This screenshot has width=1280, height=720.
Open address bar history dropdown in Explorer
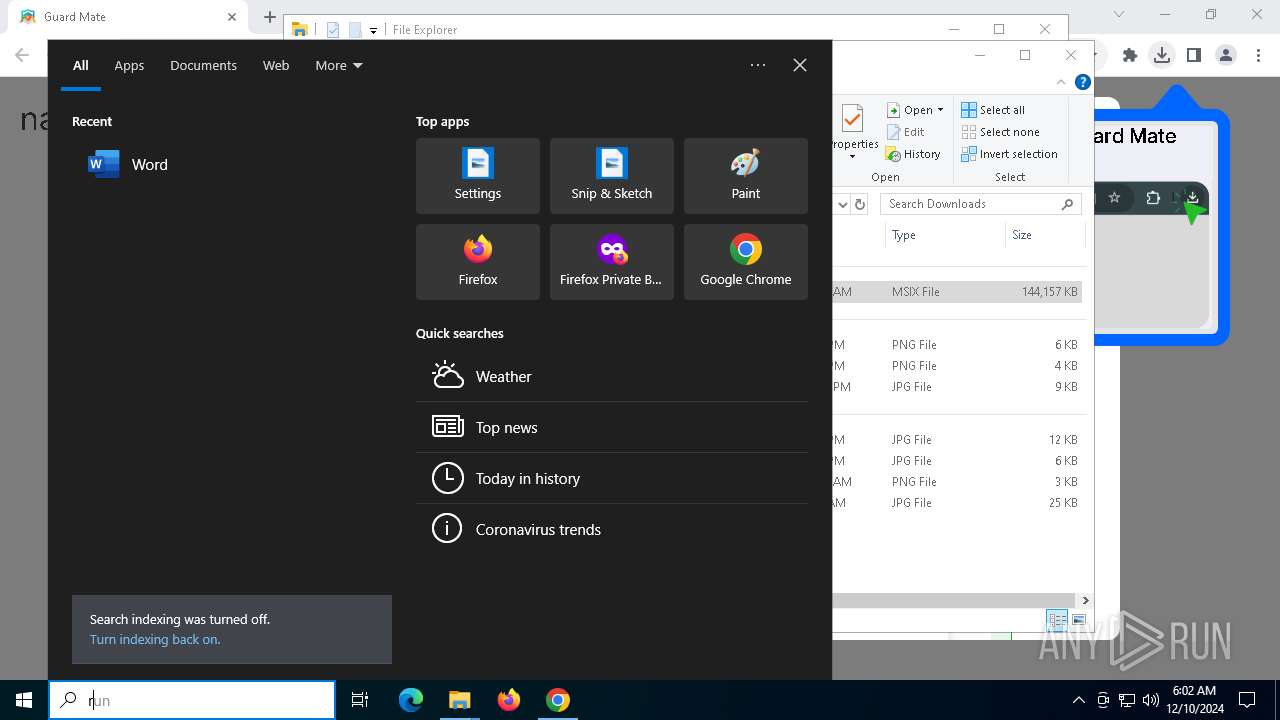coord(843,204)
